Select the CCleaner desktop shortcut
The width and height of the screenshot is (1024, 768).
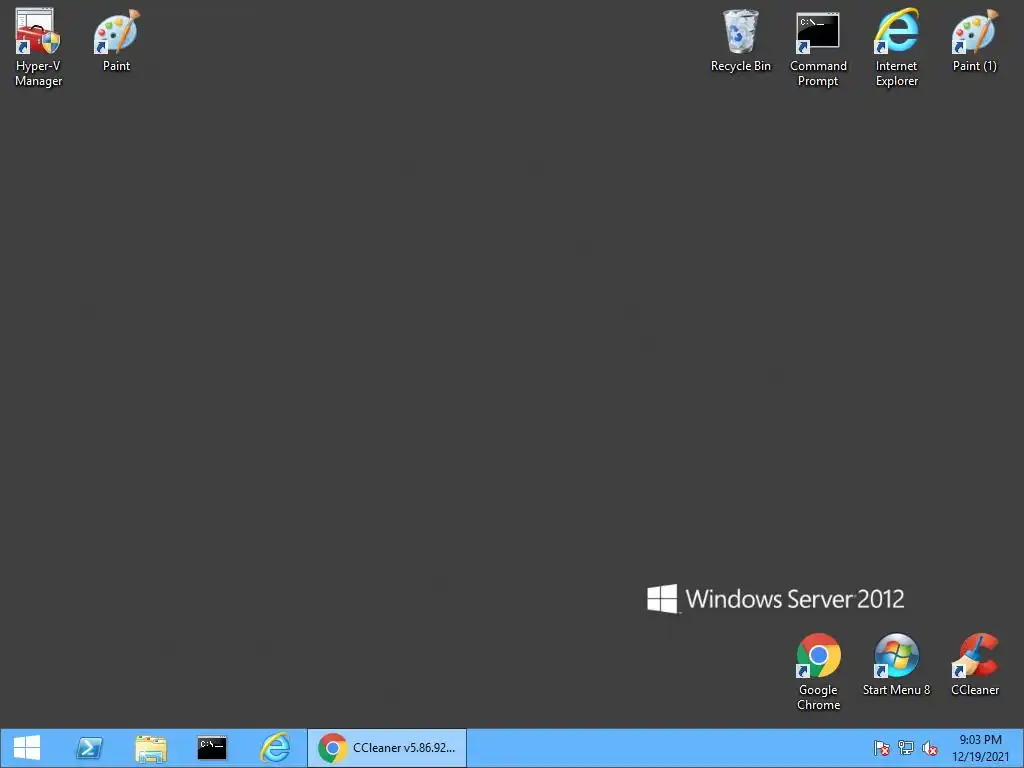975,664
